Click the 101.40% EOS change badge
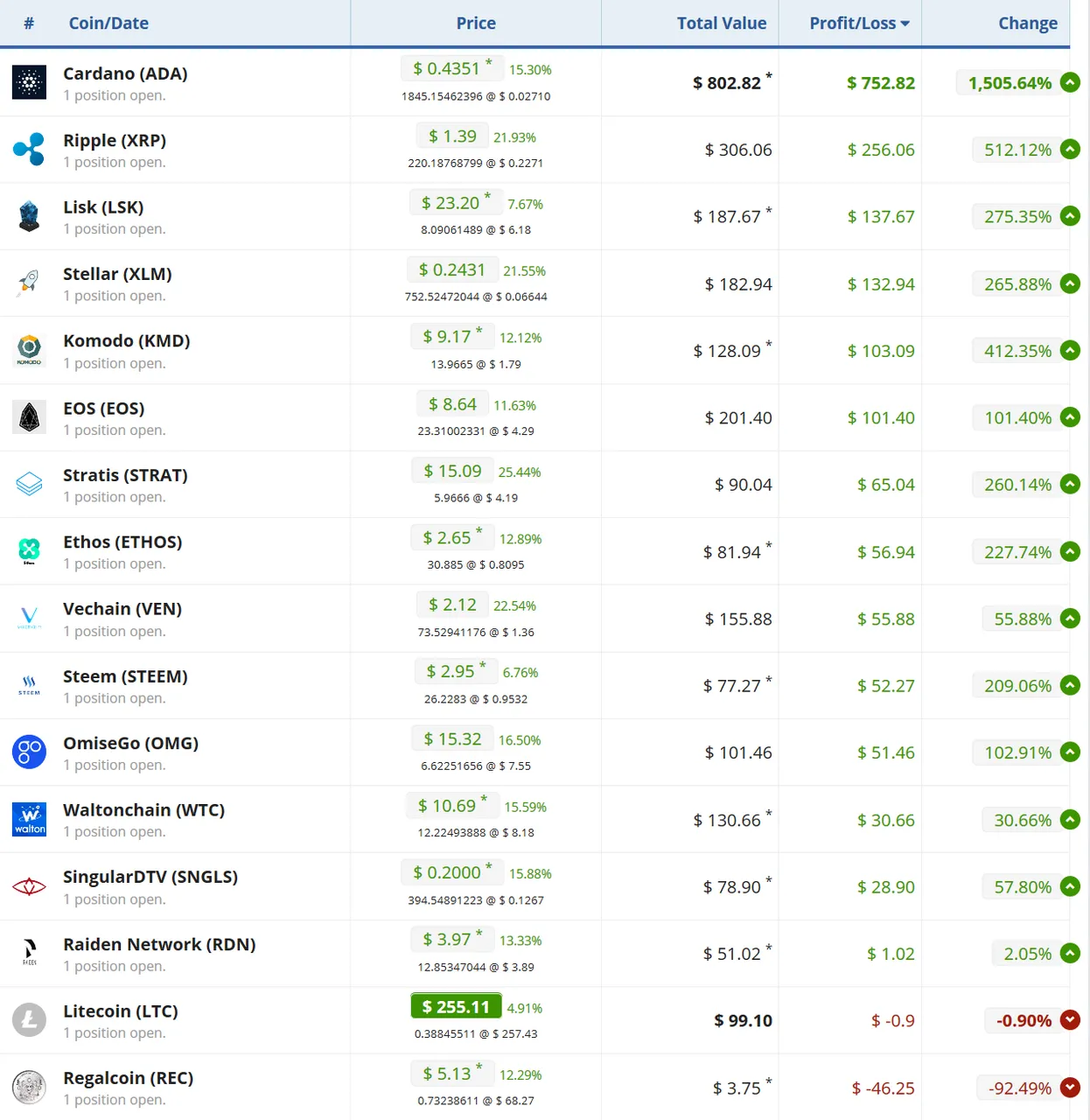1090x1120 pixels. pyautogui.click(x=1017, y=417)
